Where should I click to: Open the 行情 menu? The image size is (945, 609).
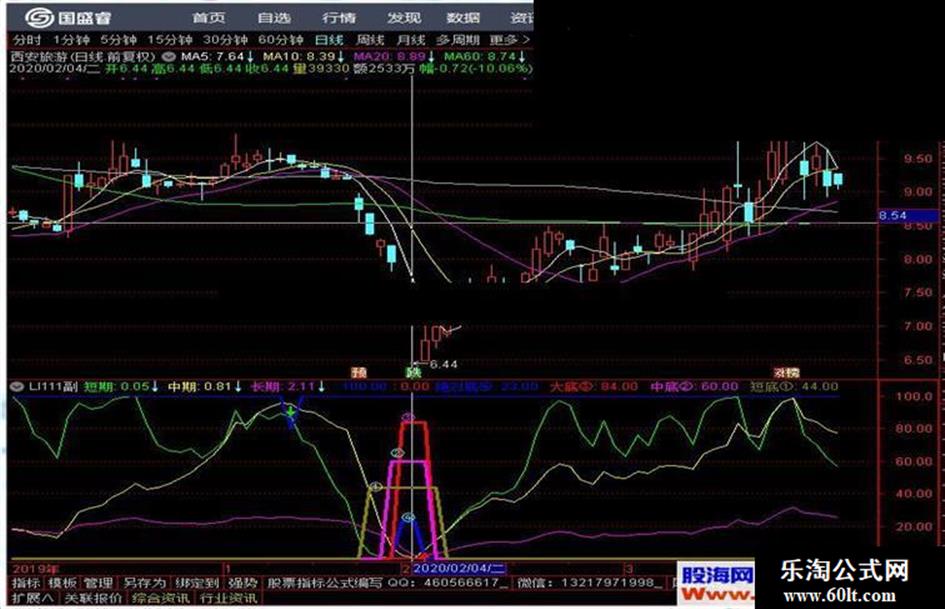pos(339,18)
